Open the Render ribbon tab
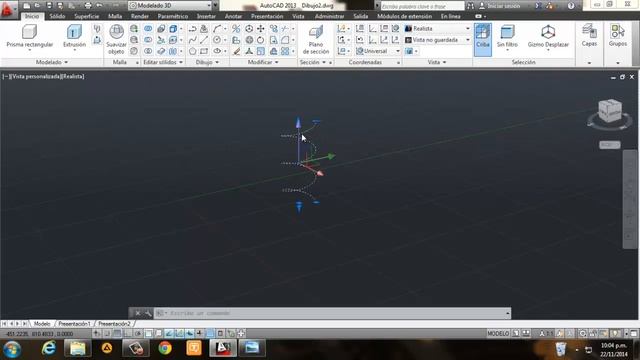Viewport: 640px width, 360px height. click(140, 16)
